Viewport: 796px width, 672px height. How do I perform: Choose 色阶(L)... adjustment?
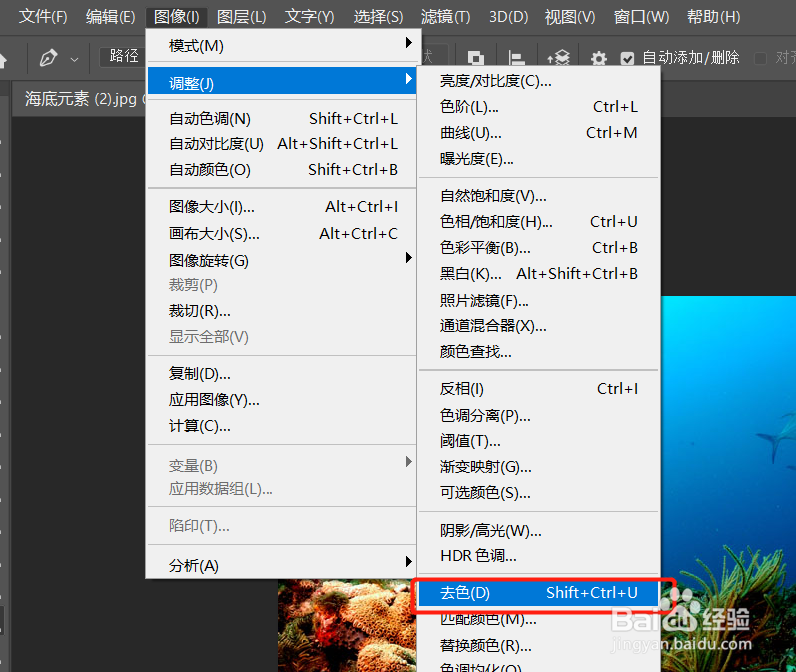pos(539,107)
